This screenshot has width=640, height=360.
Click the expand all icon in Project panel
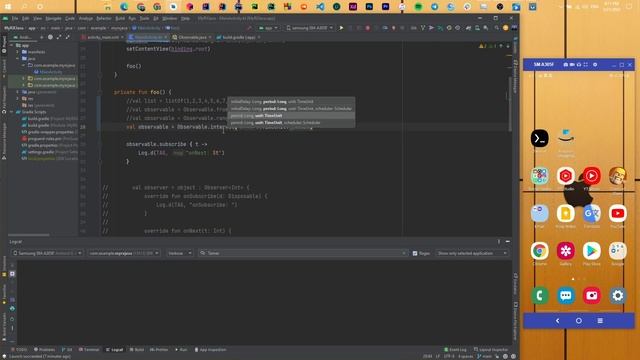tap(59, 37)
